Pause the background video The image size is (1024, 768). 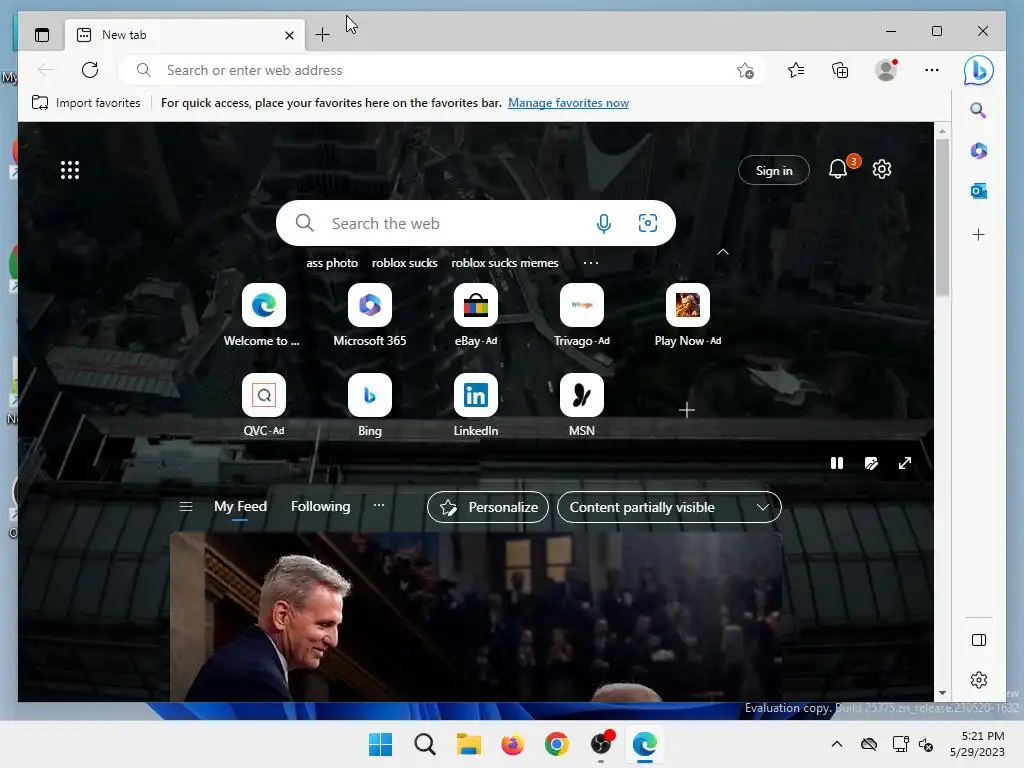pyautogui.click(x=837, y=463)
